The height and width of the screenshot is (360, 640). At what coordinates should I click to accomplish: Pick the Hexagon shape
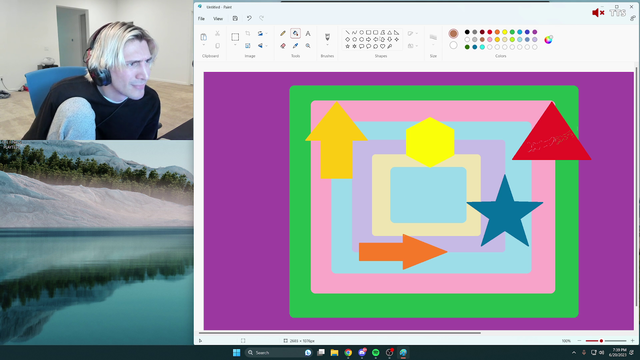(x=361, y=40)
